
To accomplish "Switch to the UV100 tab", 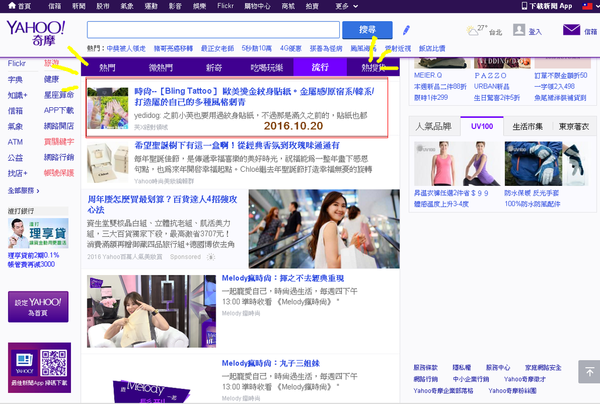I will coord(482,126).
